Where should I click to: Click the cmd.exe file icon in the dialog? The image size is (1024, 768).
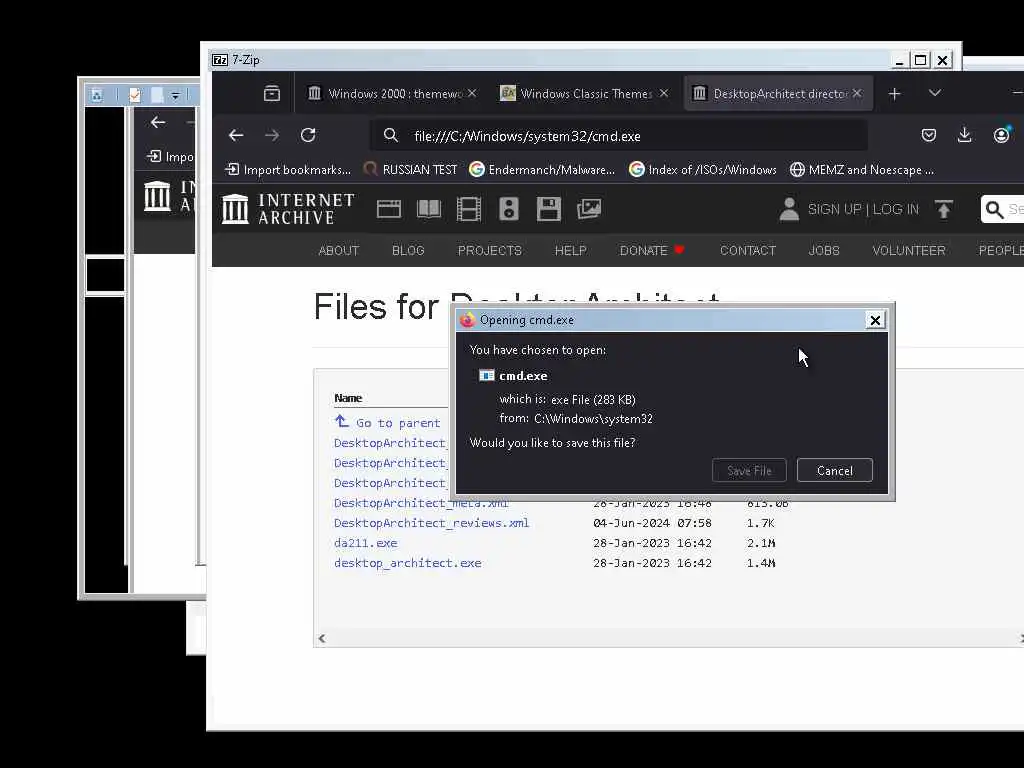[487, 376]
